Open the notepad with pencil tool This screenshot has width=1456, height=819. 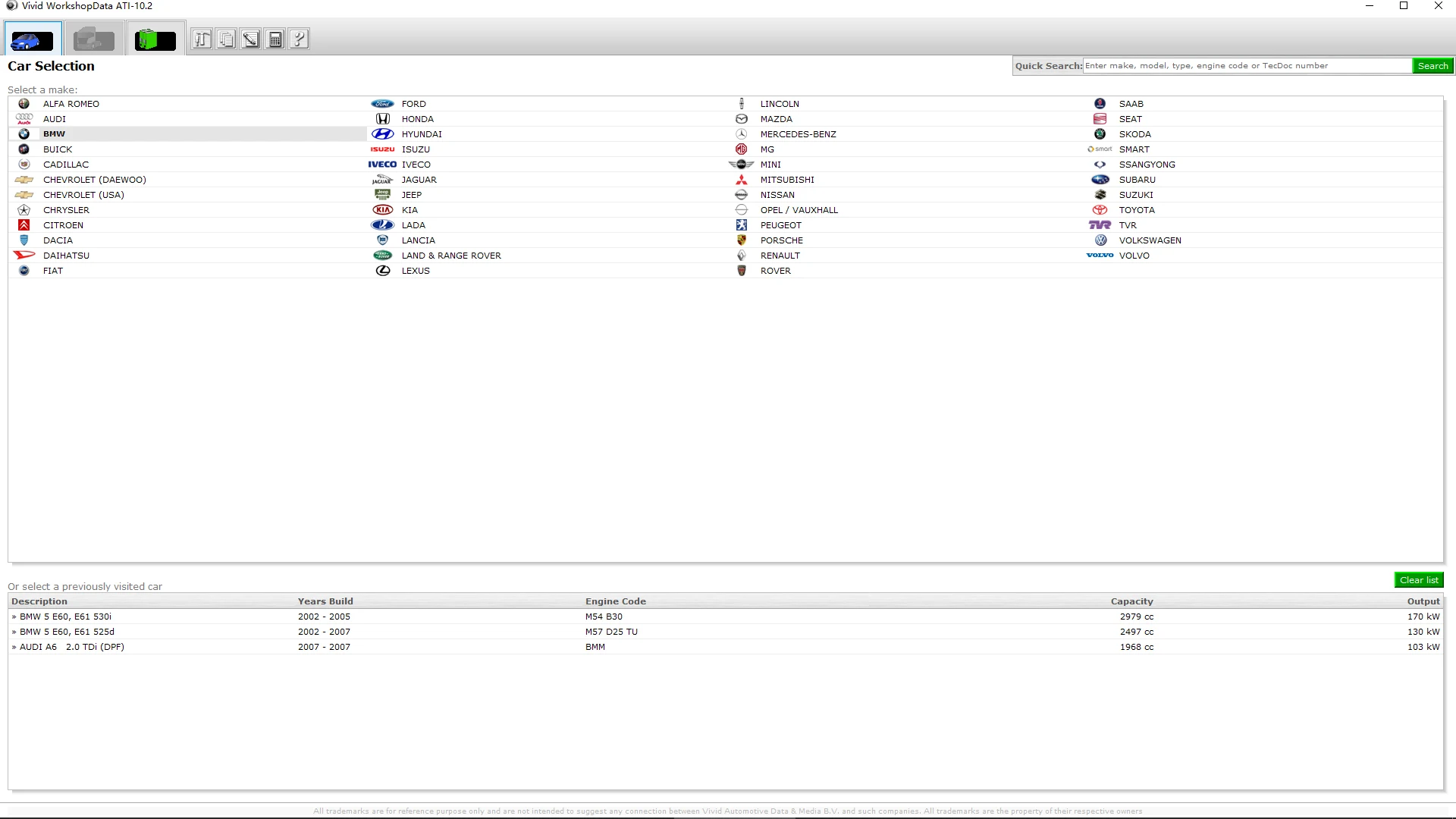[x=250, y=39]
